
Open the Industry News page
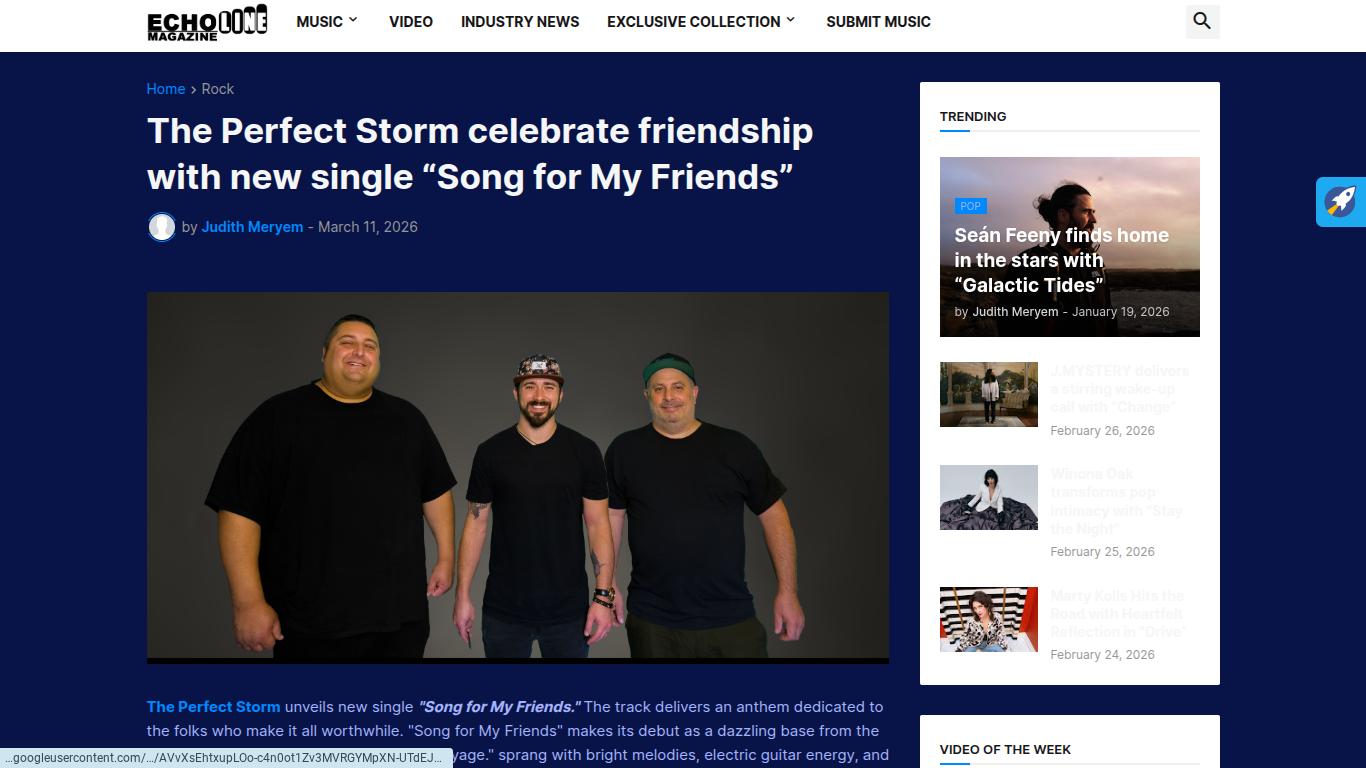point(520,22)
